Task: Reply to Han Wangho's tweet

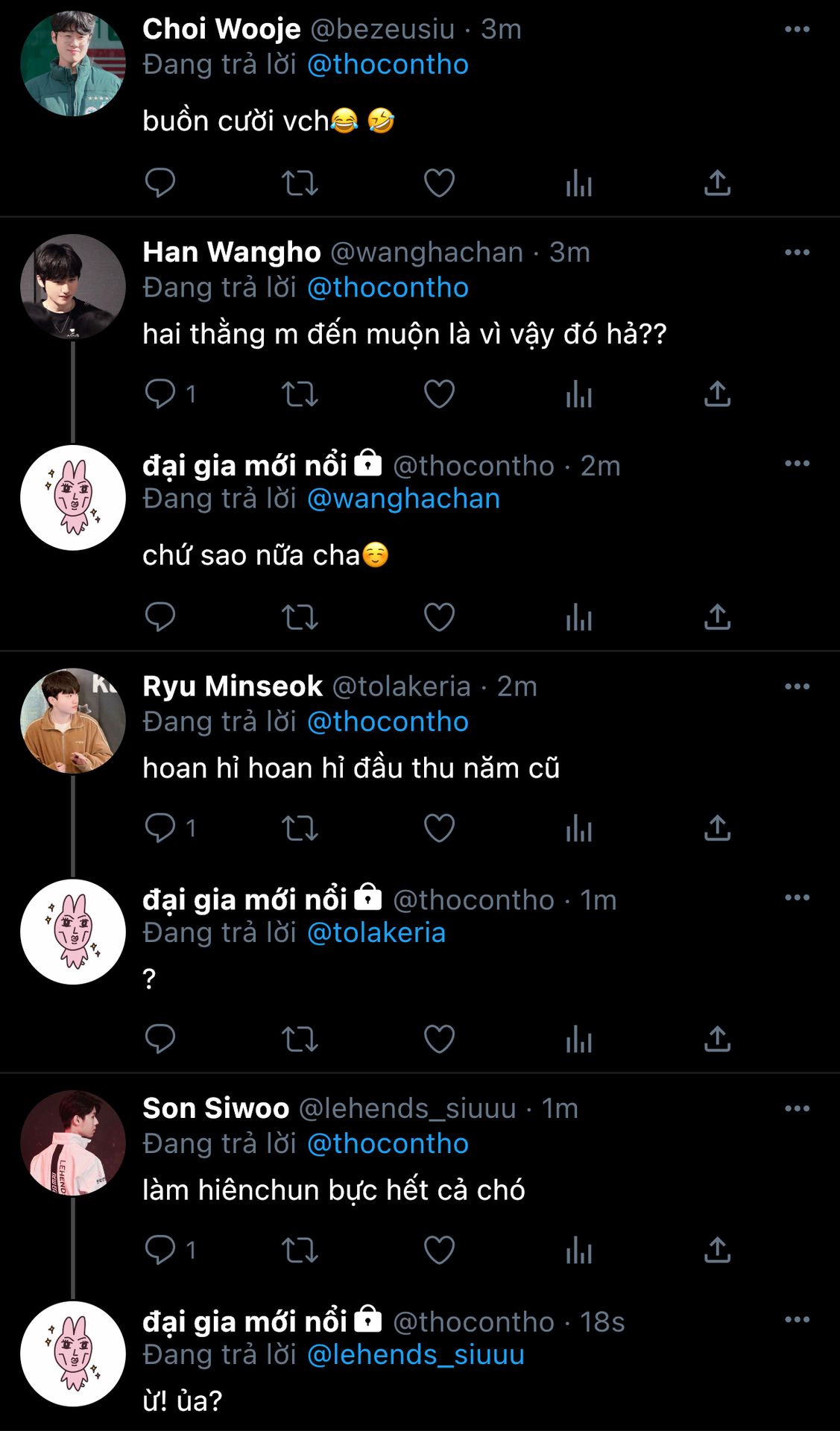Action: pos(160,394)
